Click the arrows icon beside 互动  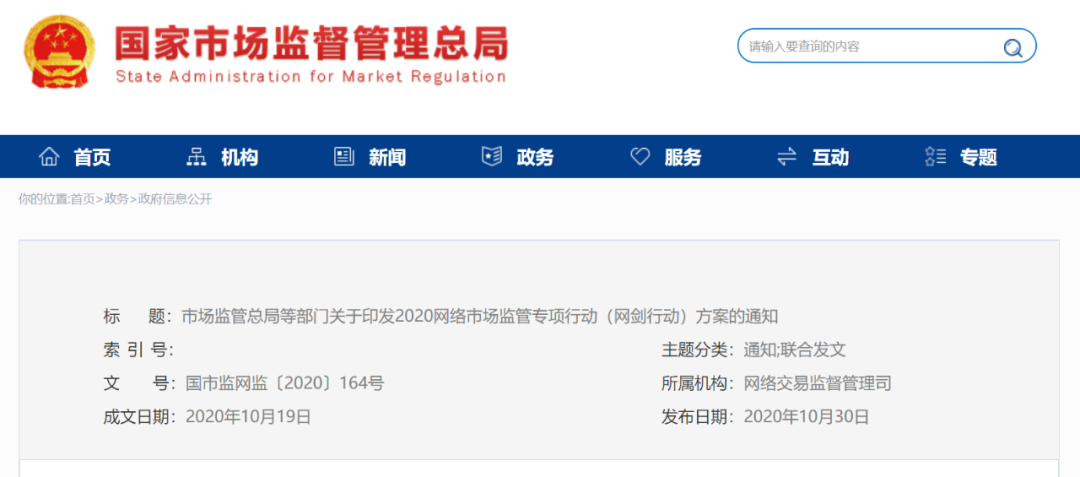(x=787, y=157)
